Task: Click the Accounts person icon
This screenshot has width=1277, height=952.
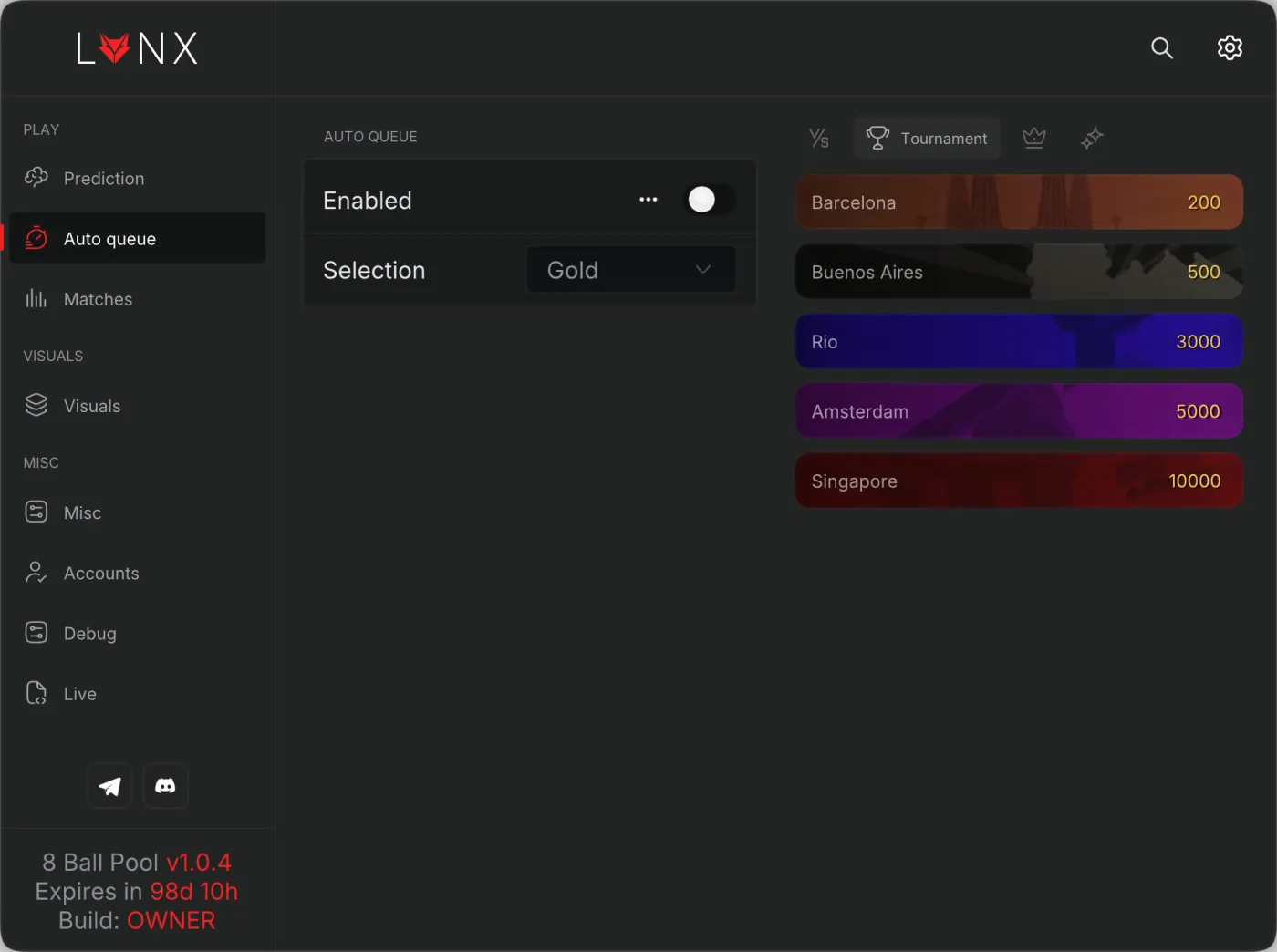Action: click(x=36, y=572)
